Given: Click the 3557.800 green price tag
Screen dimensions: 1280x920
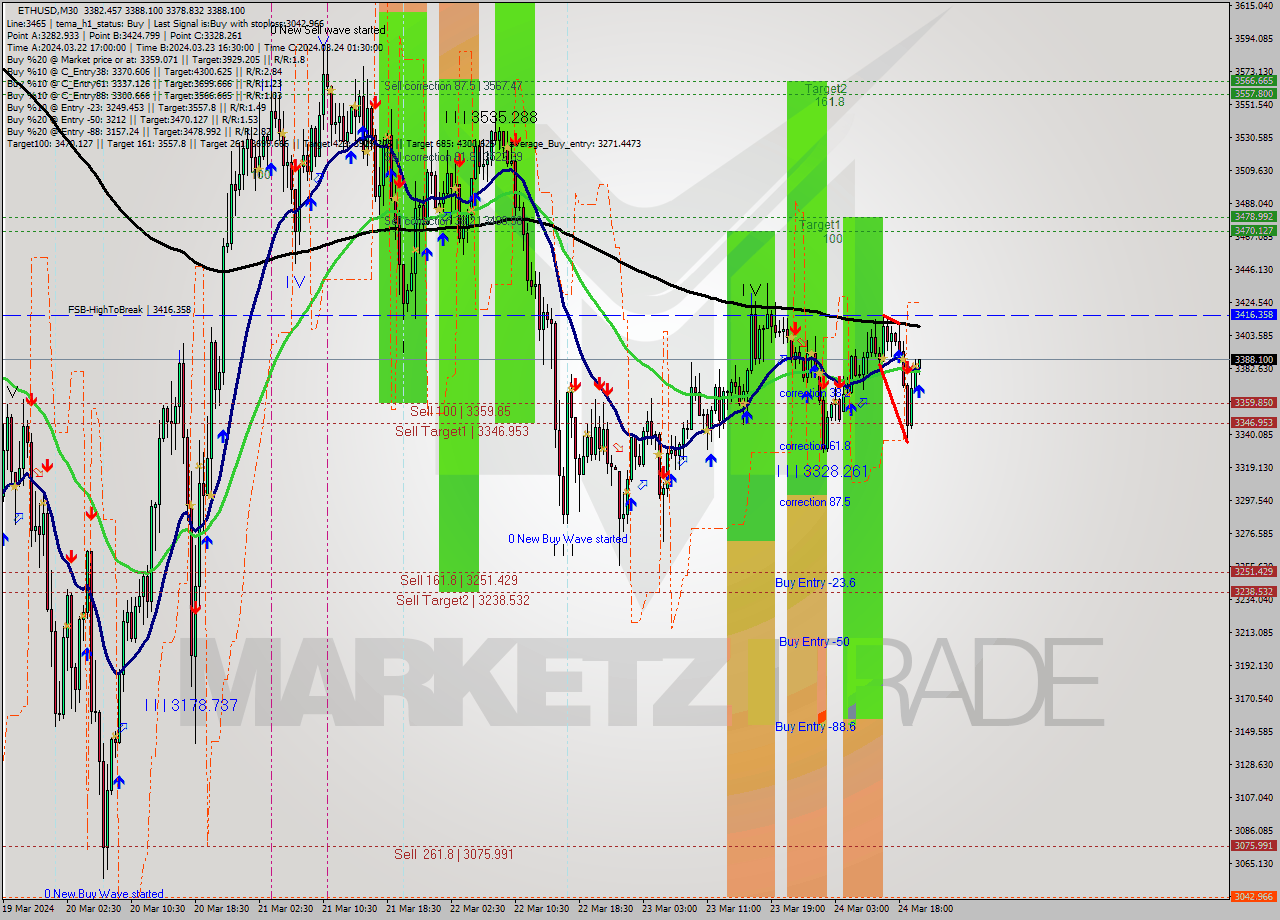Looking at the screenshot, I should pyautogui.click(x=1253, y=93).
